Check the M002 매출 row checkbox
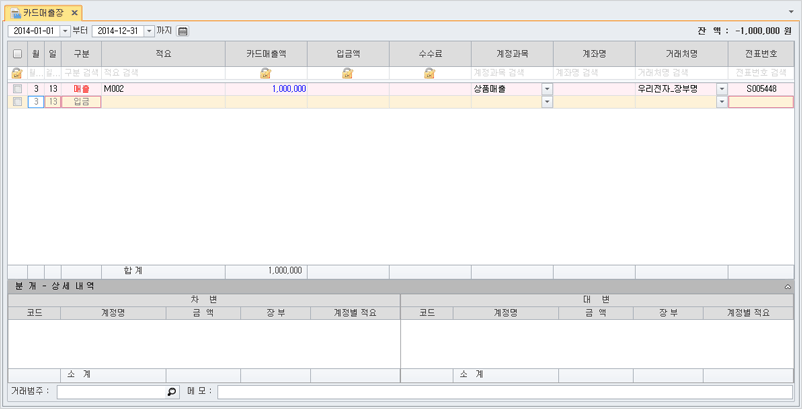The width and height of the screenshot is (802, 409). click(17, 89)
